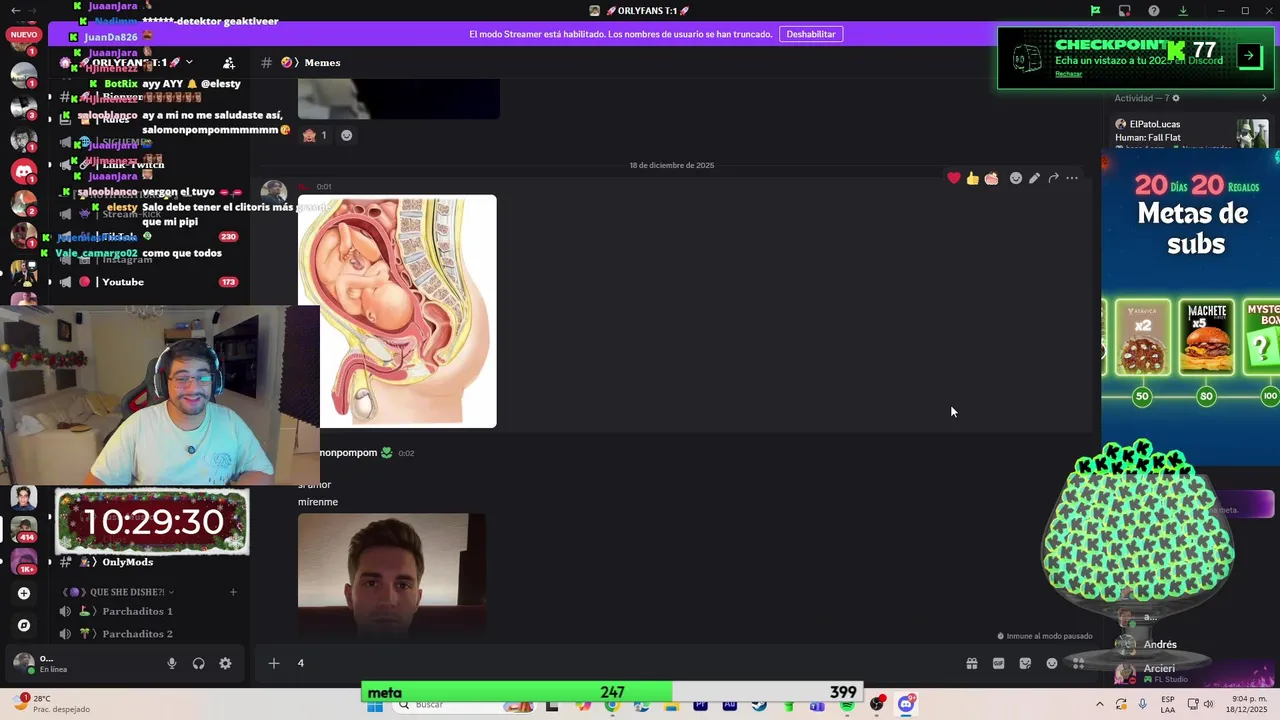Click the Memes channel header title

coord(322,62)
